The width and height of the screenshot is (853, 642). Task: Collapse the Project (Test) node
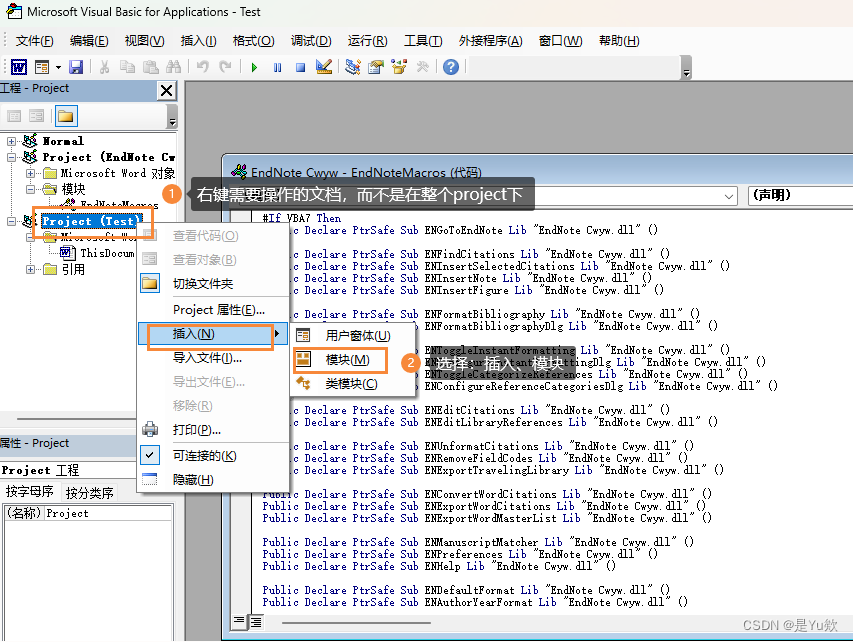(11, 221)
